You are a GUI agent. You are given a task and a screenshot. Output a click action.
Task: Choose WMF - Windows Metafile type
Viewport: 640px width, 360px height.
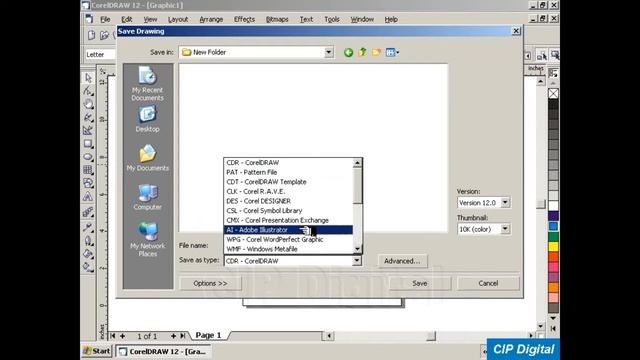[x=288, y=249]
